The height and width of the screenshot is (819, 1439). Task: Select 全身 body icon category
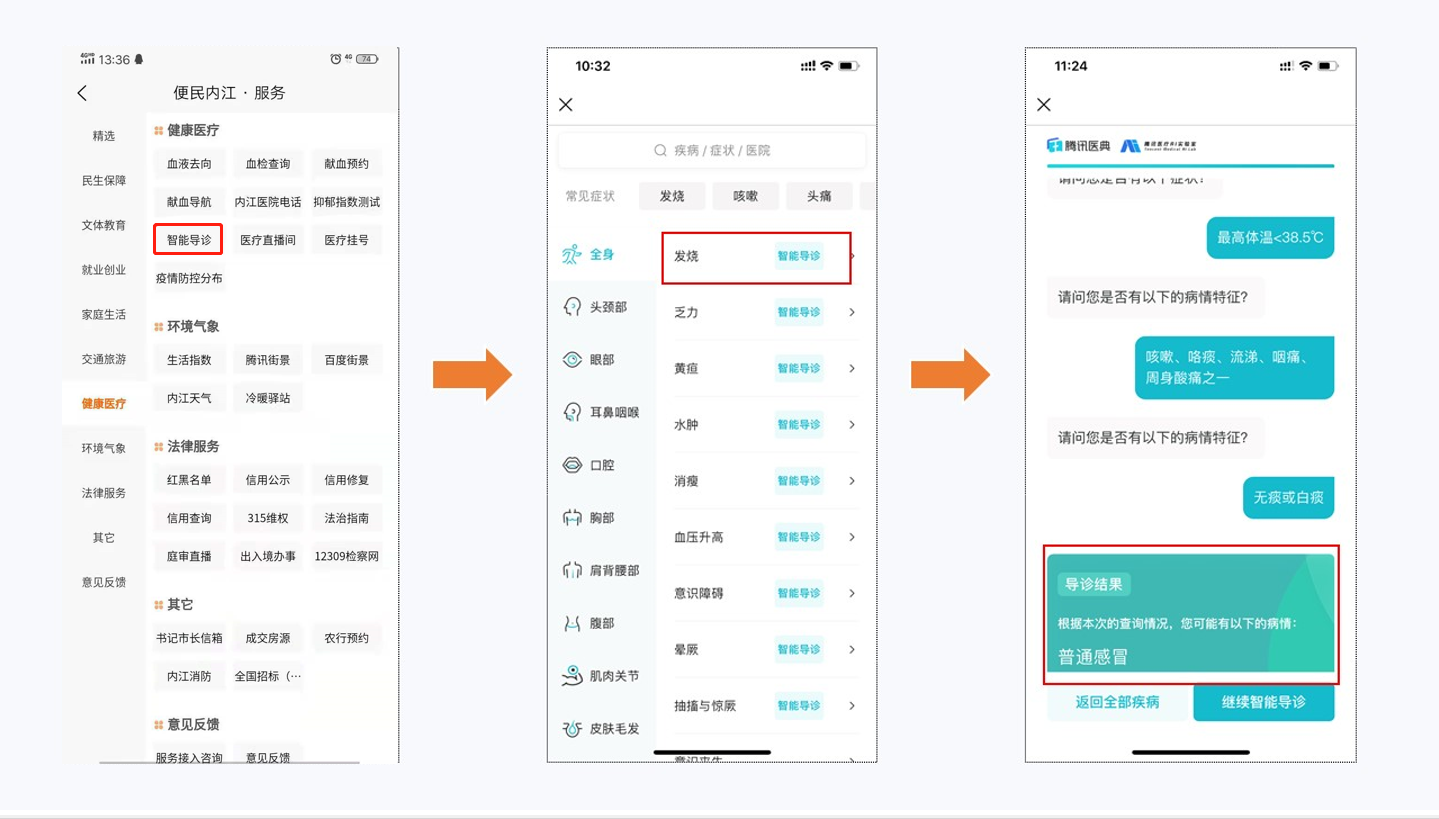click(571, 255)
